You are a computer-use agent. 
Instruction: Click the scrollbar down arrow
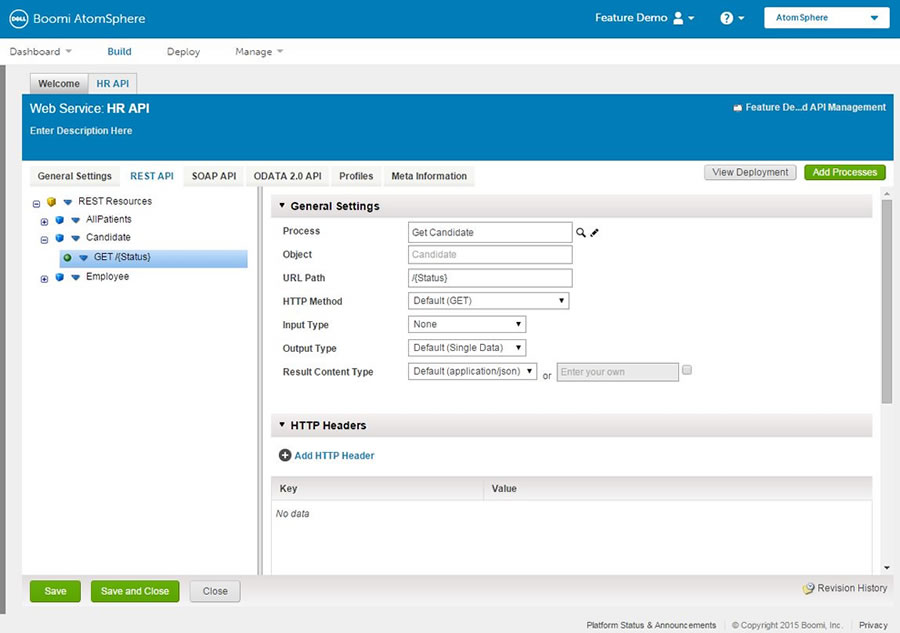(887, 568)
